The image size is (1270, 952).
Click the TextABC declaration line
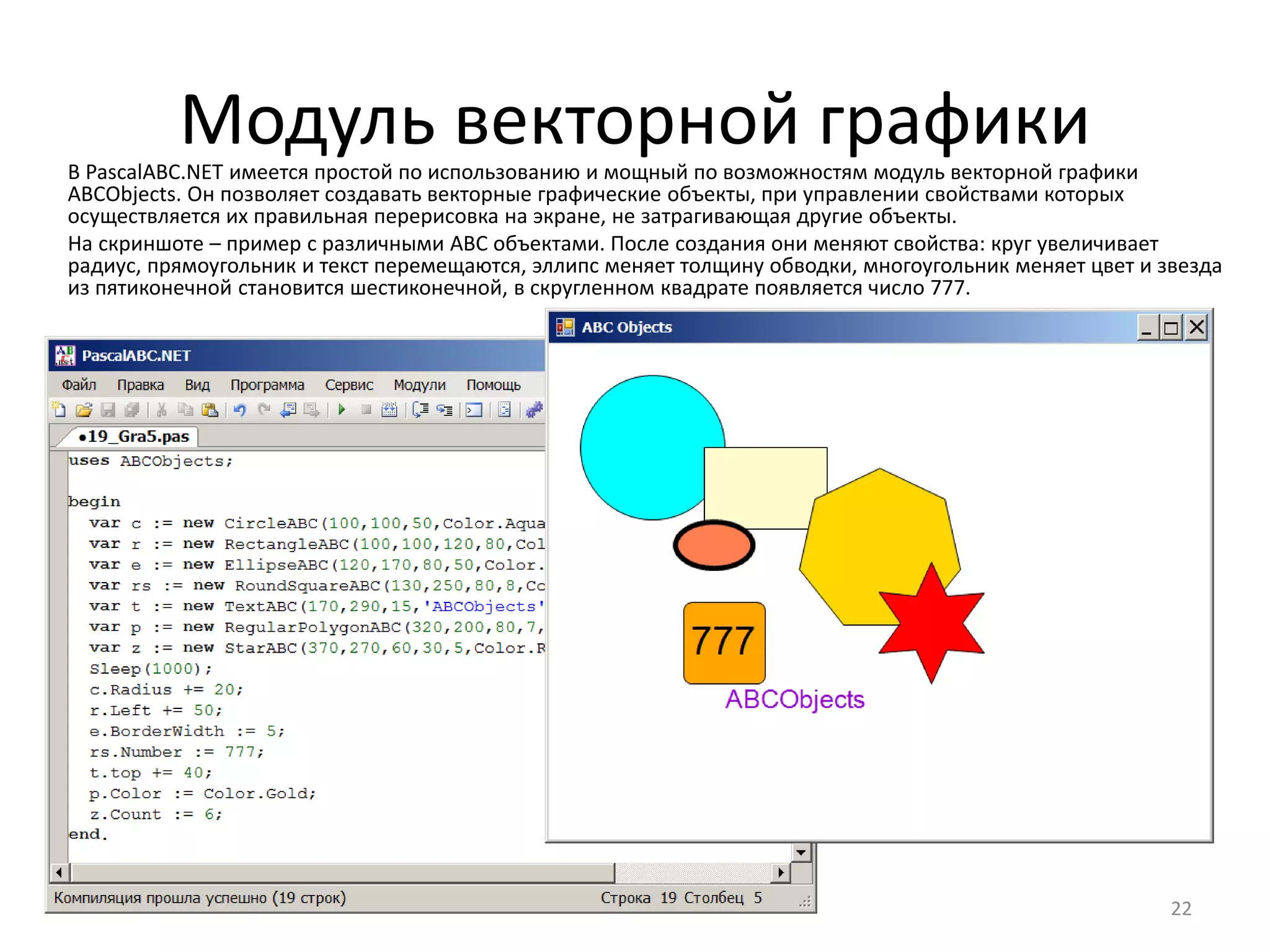coord(317,606)
